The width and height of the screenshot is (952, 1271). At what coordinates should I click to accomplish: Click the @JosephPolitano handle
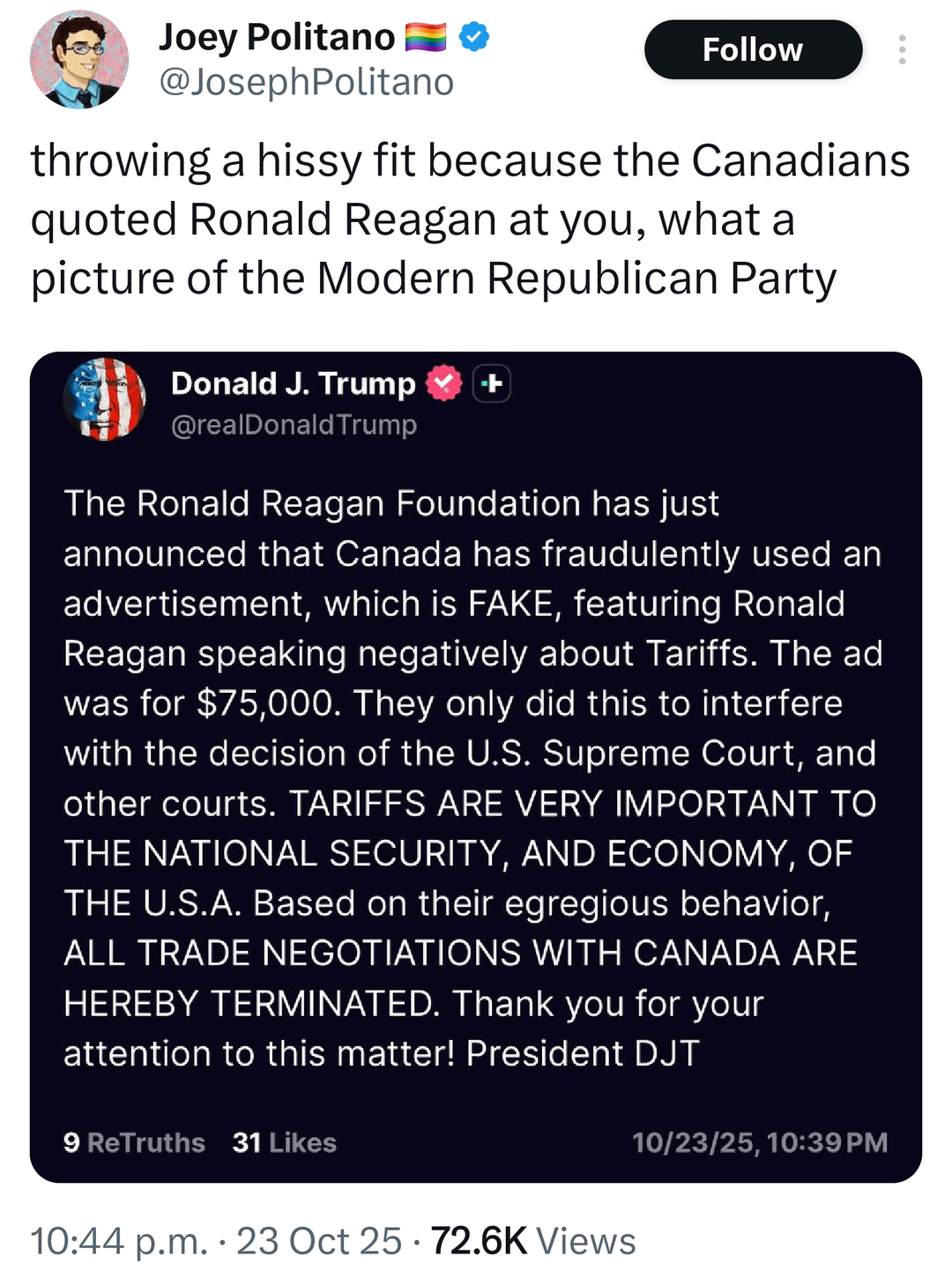pyautogui.click(x=306, y=82)
